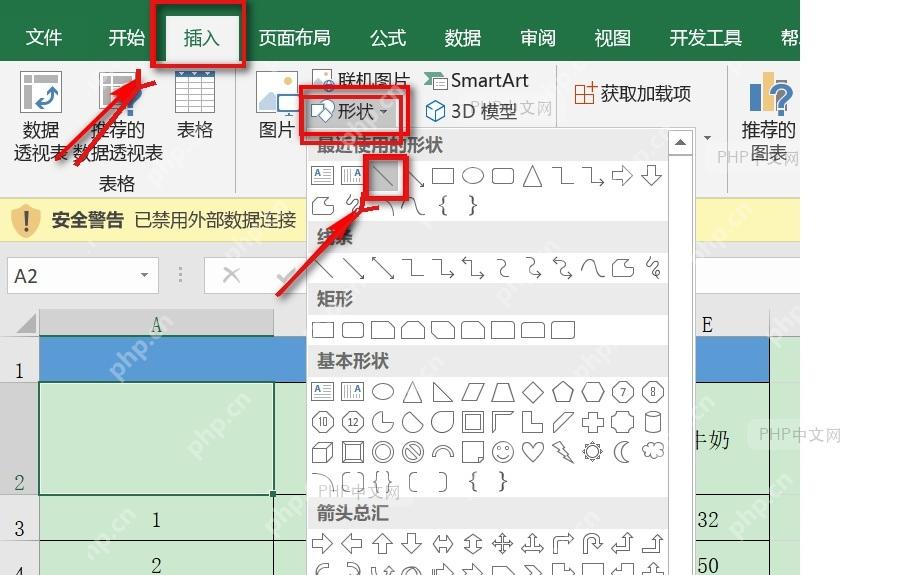Open the SmartArt graphic dialog
The image size is (920, 575).
[477, 80]
